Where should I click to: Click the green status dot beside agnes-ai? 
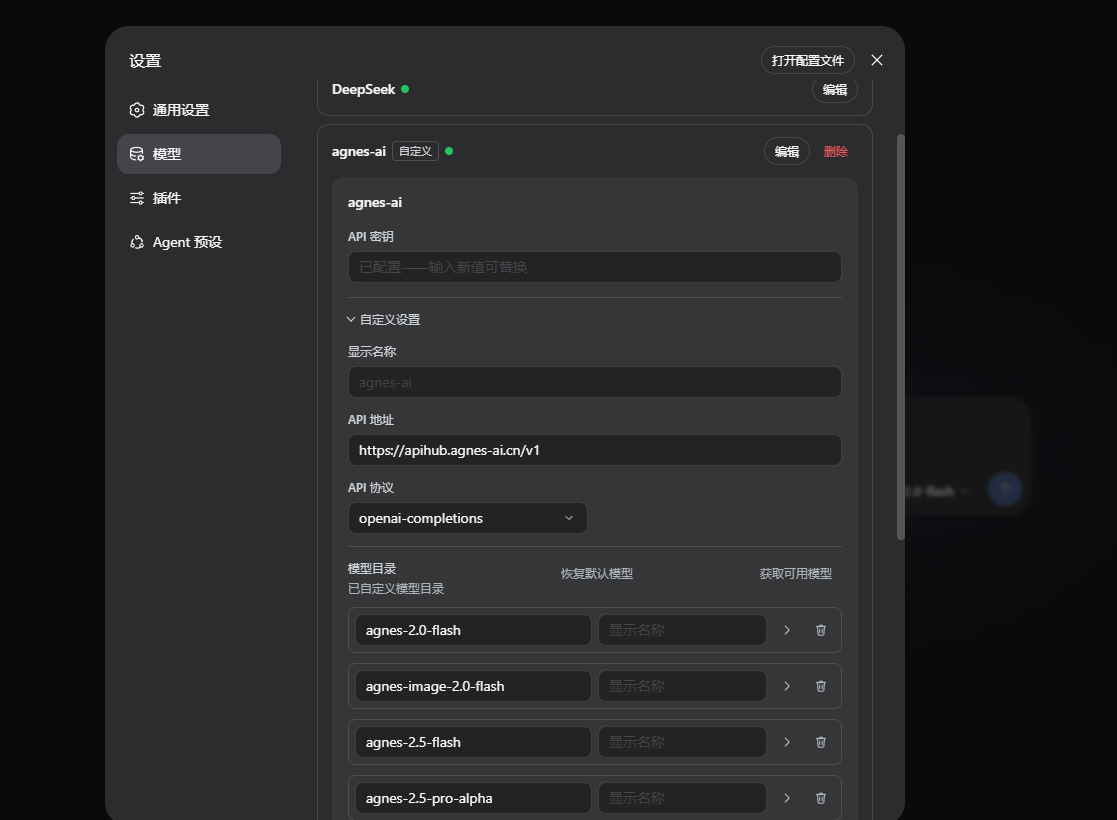[x=449, y=151]
